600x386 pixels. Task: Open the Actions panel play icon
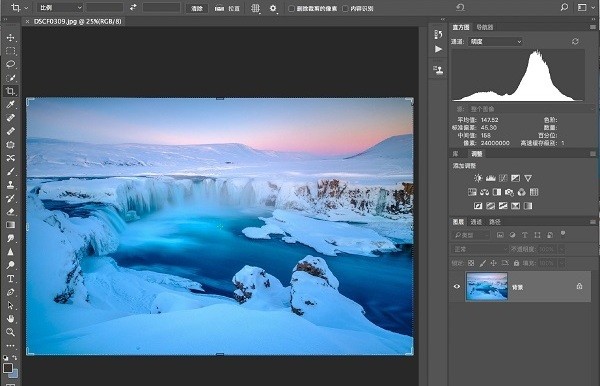pos(438,49)
